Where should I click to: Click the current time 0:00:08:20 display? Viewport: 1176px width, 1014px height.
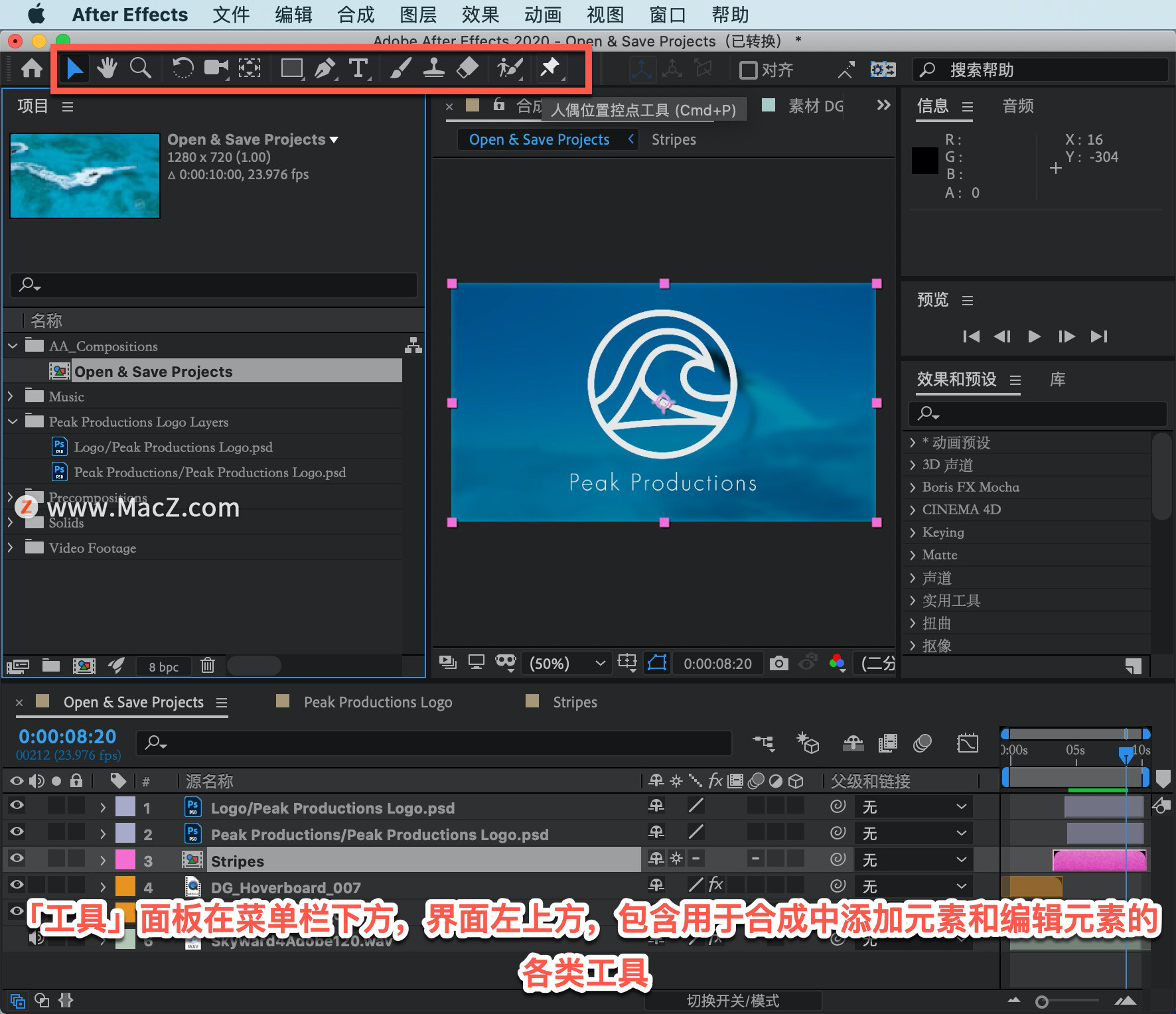(68, 737)
